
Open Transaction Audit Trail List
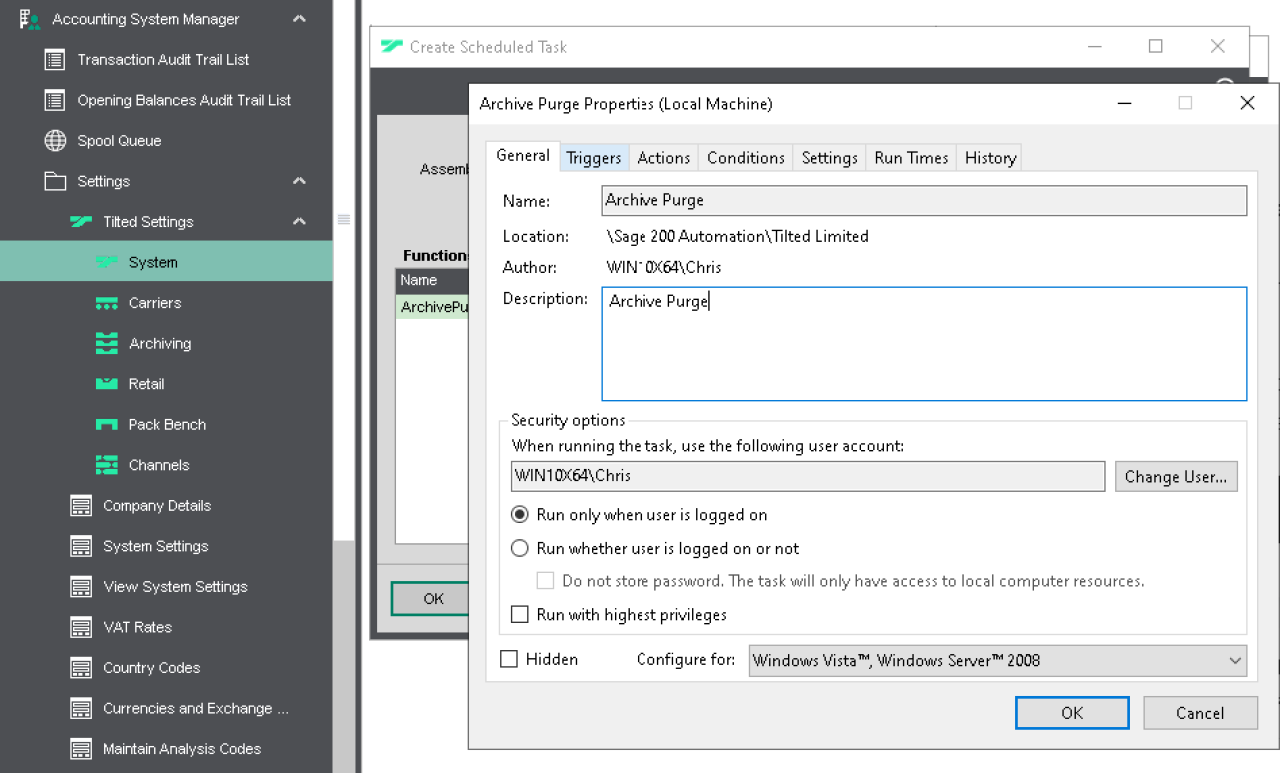(164, 60)
